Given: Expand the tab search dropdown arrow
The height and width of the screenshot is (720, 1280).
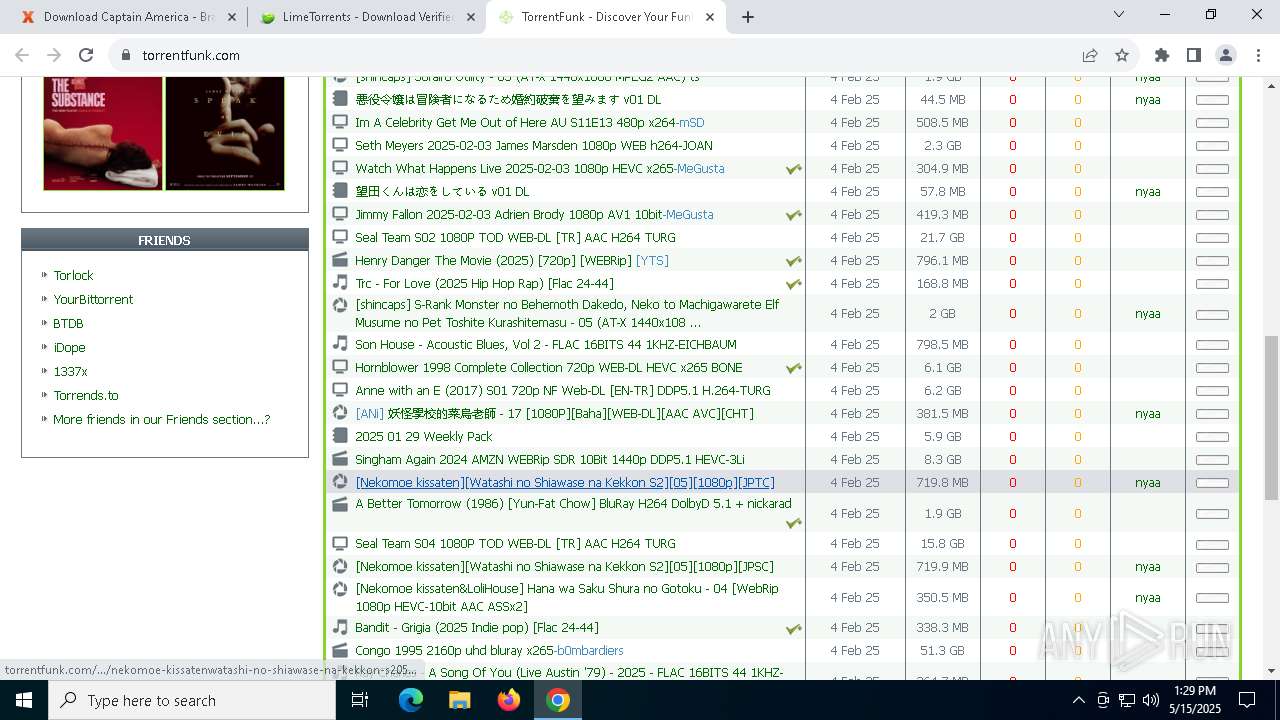Looking at the screenshot, I should click(1119, 15).
